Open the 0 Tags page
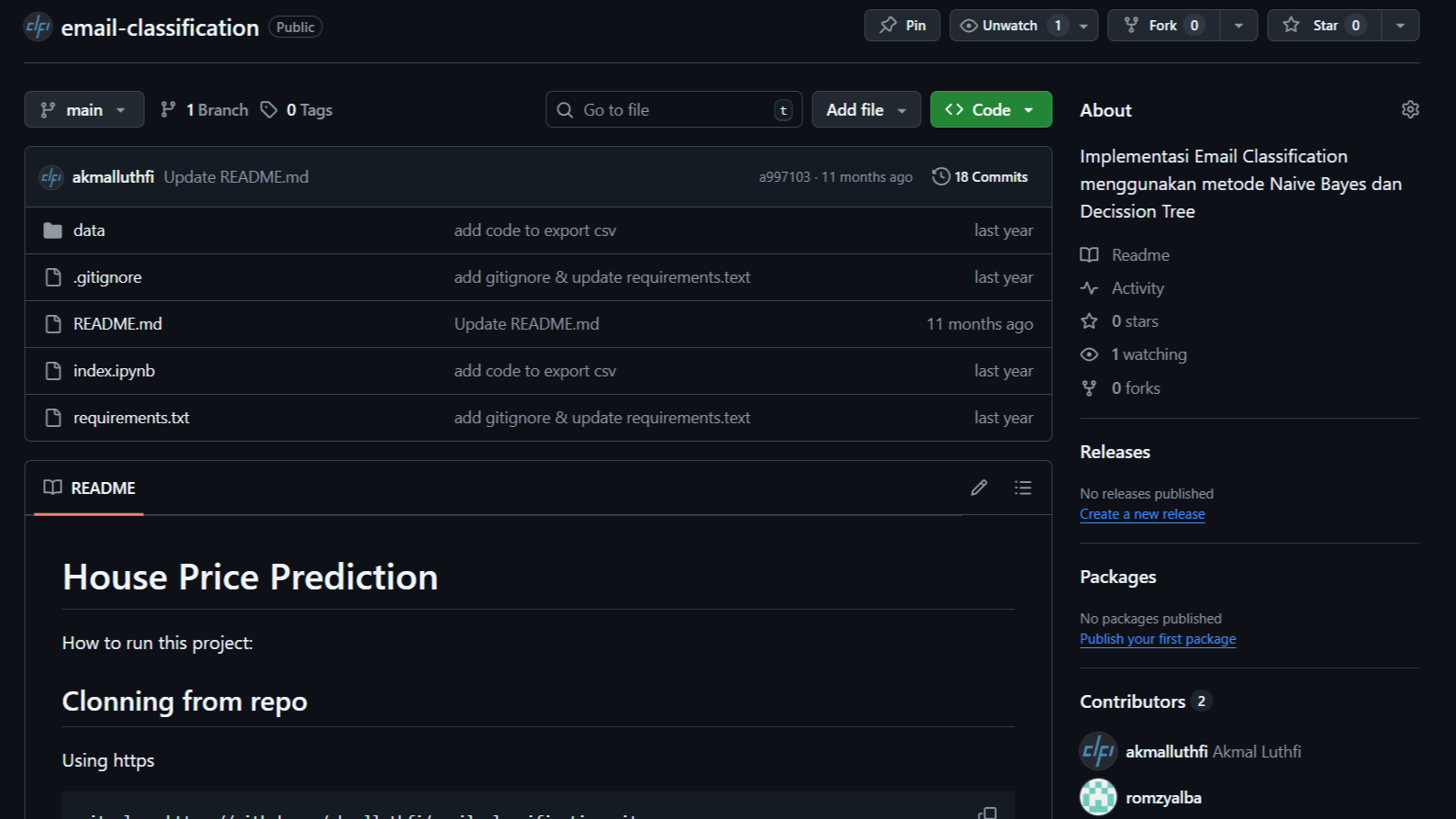1456x819 pixels. pos(297,110)
